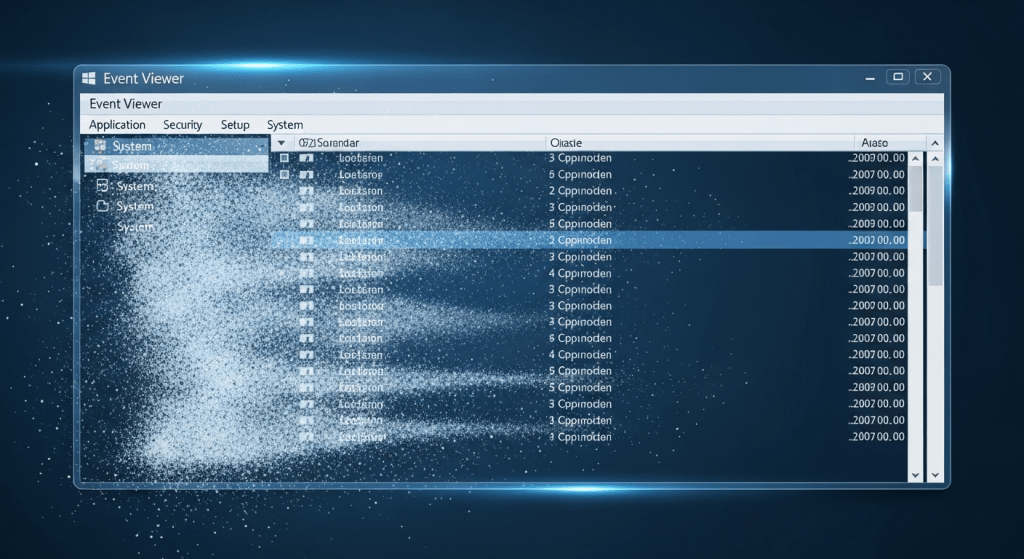
Task: Tick the checkbox on the second event row
Action: [284, 174]
